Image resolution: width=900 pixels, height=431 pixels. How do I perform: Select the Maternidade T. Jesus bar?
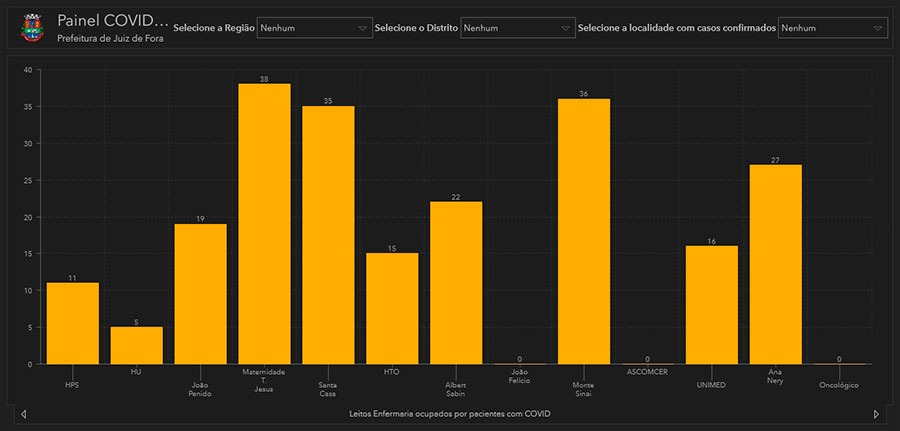pos(264,224)
